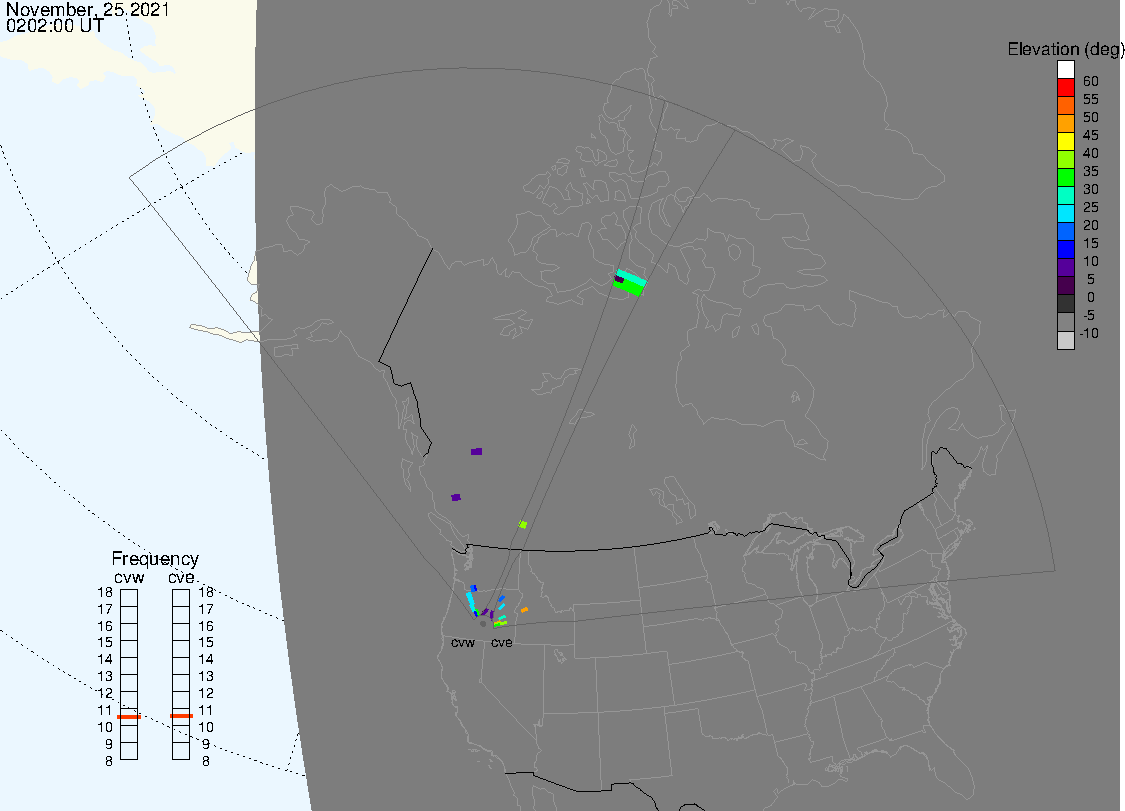Click the radar site dot above cvw label
Viewport: 1125px width, 811px height.
[x=483, y=624]
